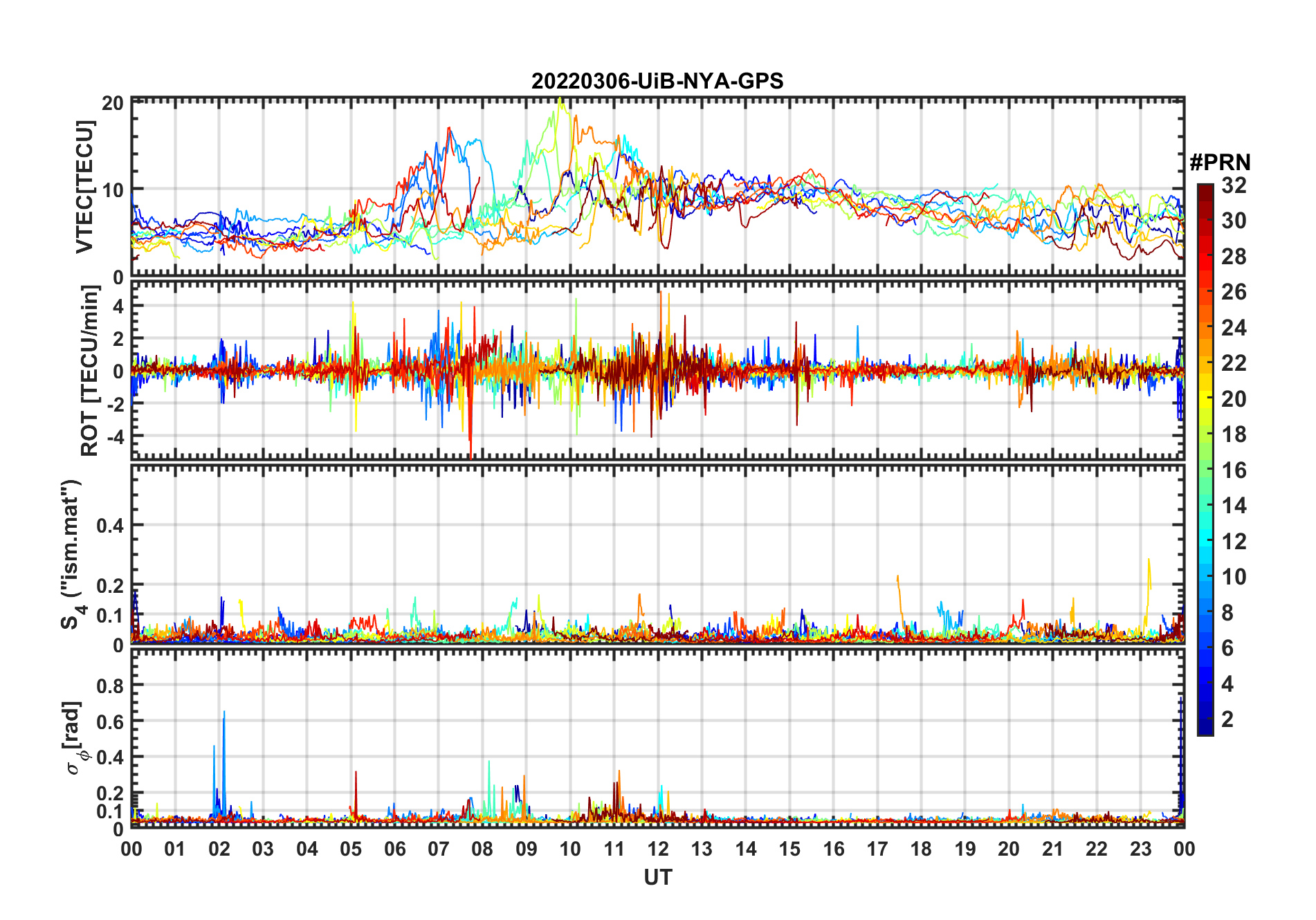Viewport: 1316px width, 920px height.
Task: Click the colorbar tick label 12
Action: pos(1234,542)
